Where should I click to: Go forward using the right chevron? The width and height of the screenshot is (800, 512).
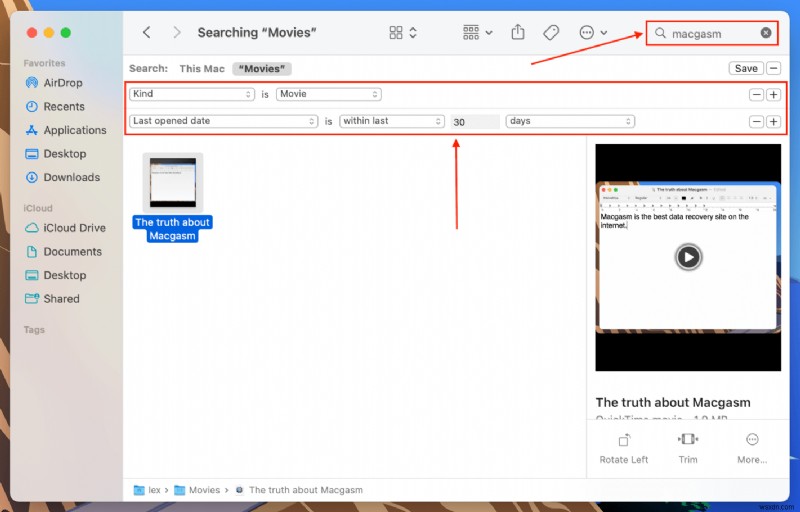tap(177, 33)
